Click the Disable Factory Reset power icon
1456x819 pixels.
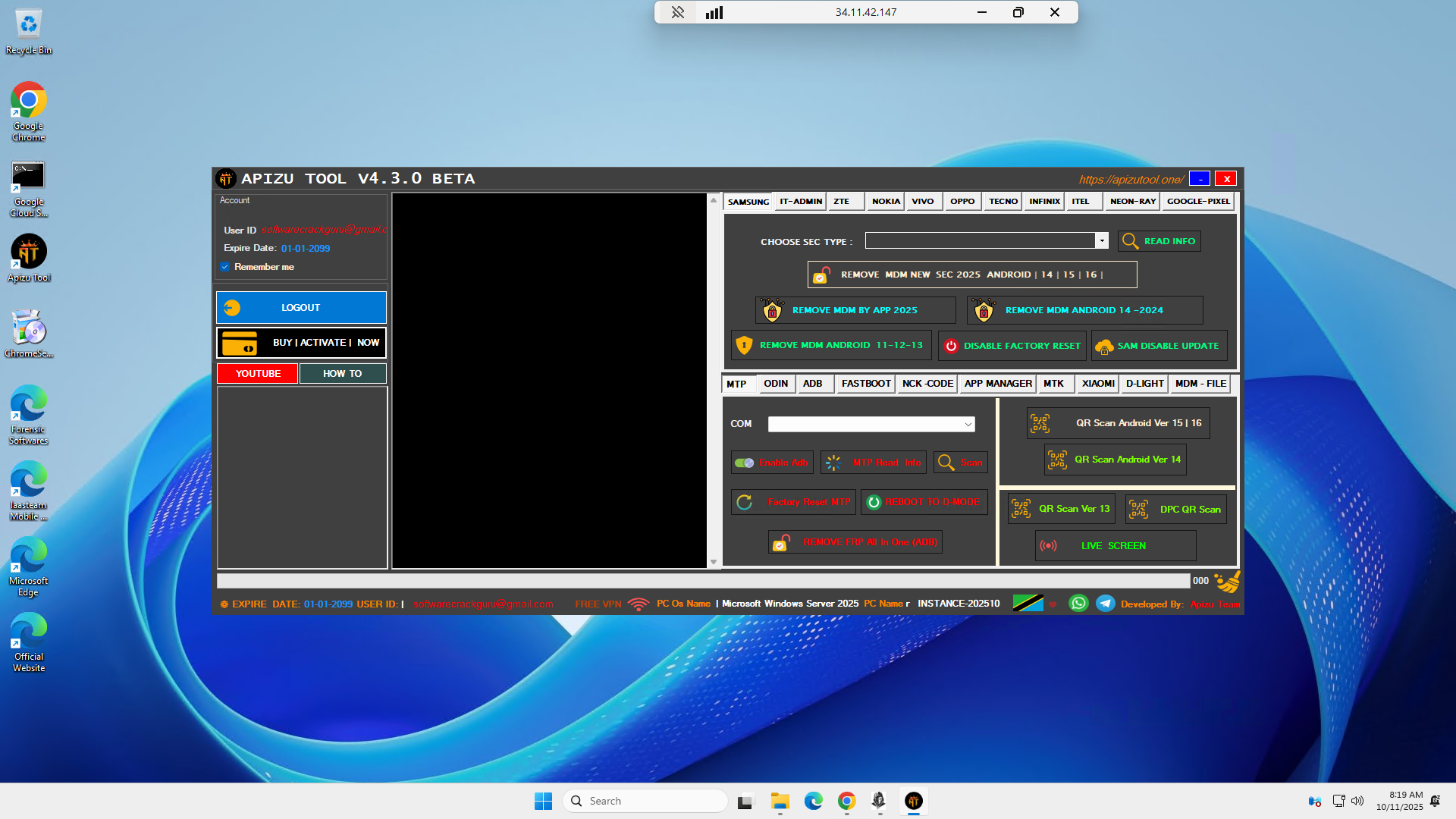pos(951,346)
